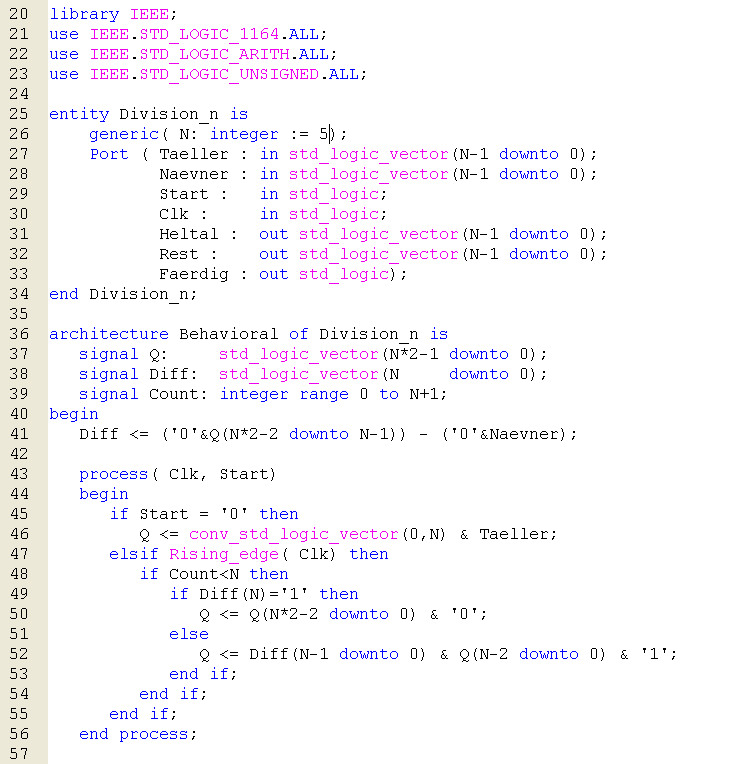Click 'STD_LOGIC_1164' on line 21

click(x=209, y=34)
